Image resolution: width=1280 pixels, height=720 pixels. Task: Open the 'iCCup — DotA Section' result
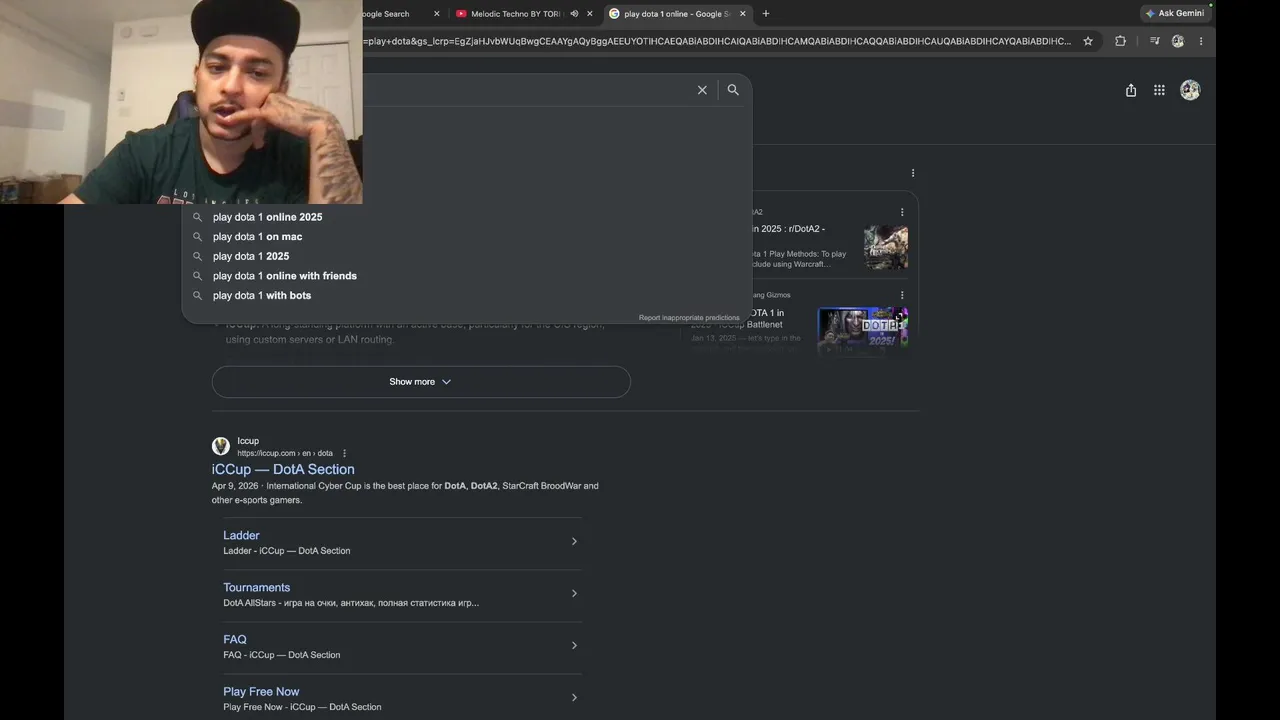coord(283,469)
